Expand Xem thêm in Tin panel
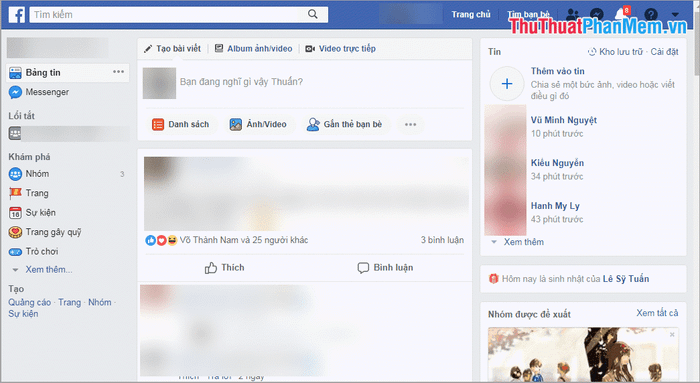Screen dimensions: 700x383 [524, 242]
